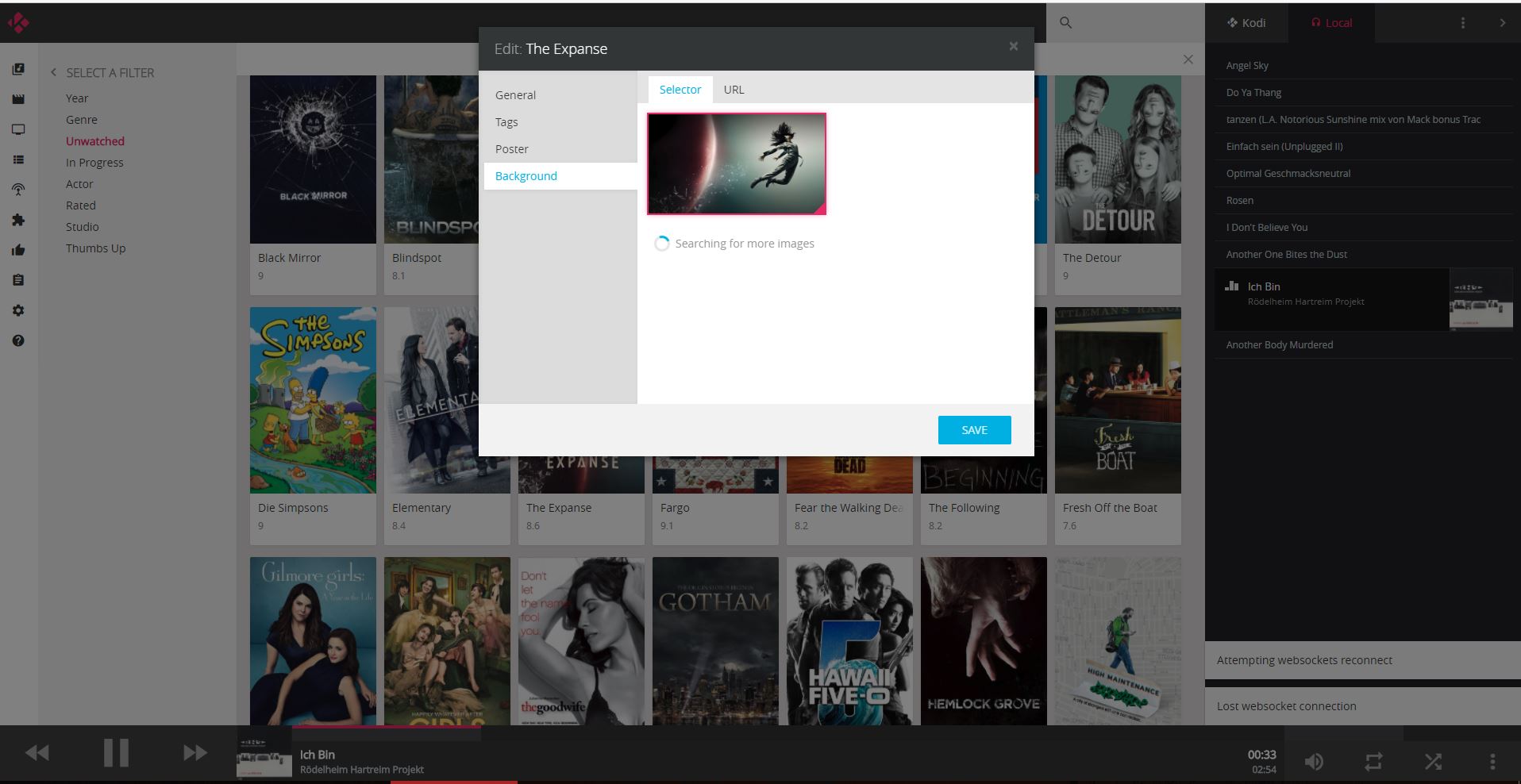Image resolution: width=1521 pixels, height=784 pixels.
Task: Close the Edit The Expanse dialog
Action: point(1013,47)
